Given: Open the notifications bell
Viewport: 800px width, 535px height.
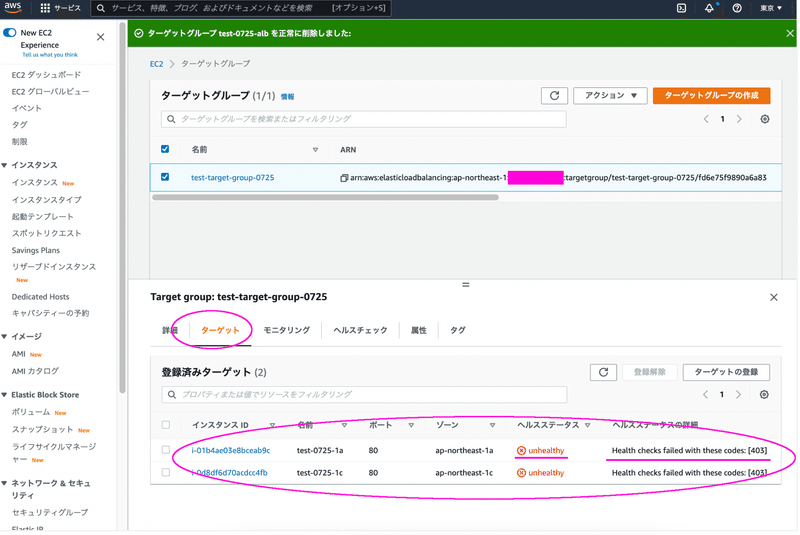Looking at the screenshot, I should coord(710,8).
